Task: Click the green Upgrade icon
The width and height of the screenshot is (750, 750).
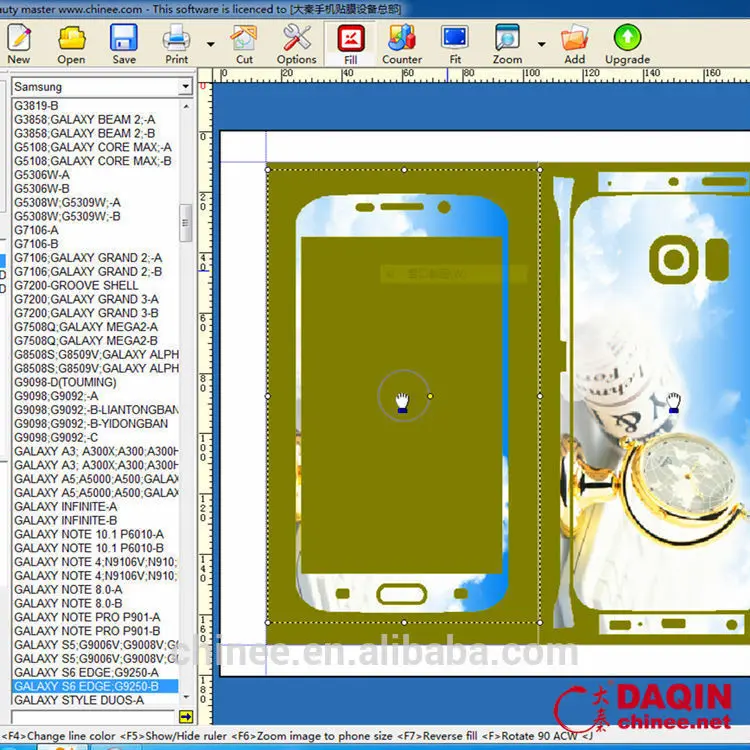Action: tap(627, 38)
